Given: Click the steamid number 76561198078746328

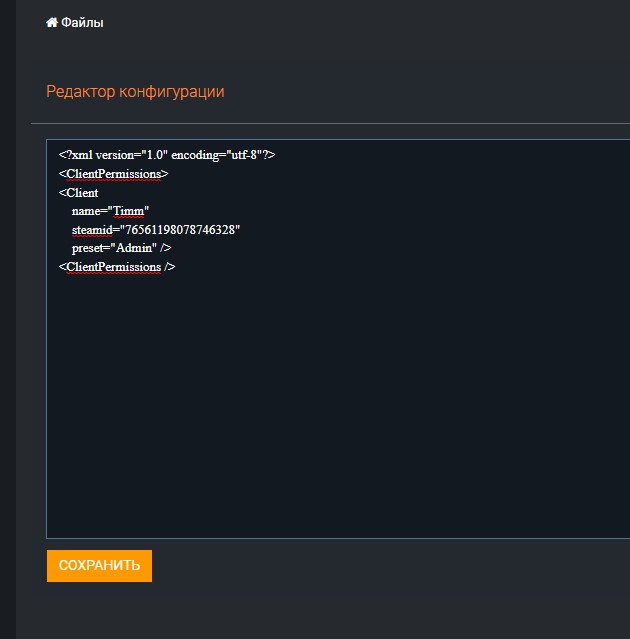Looking at the screenshot, I should (x=180, y=230).
